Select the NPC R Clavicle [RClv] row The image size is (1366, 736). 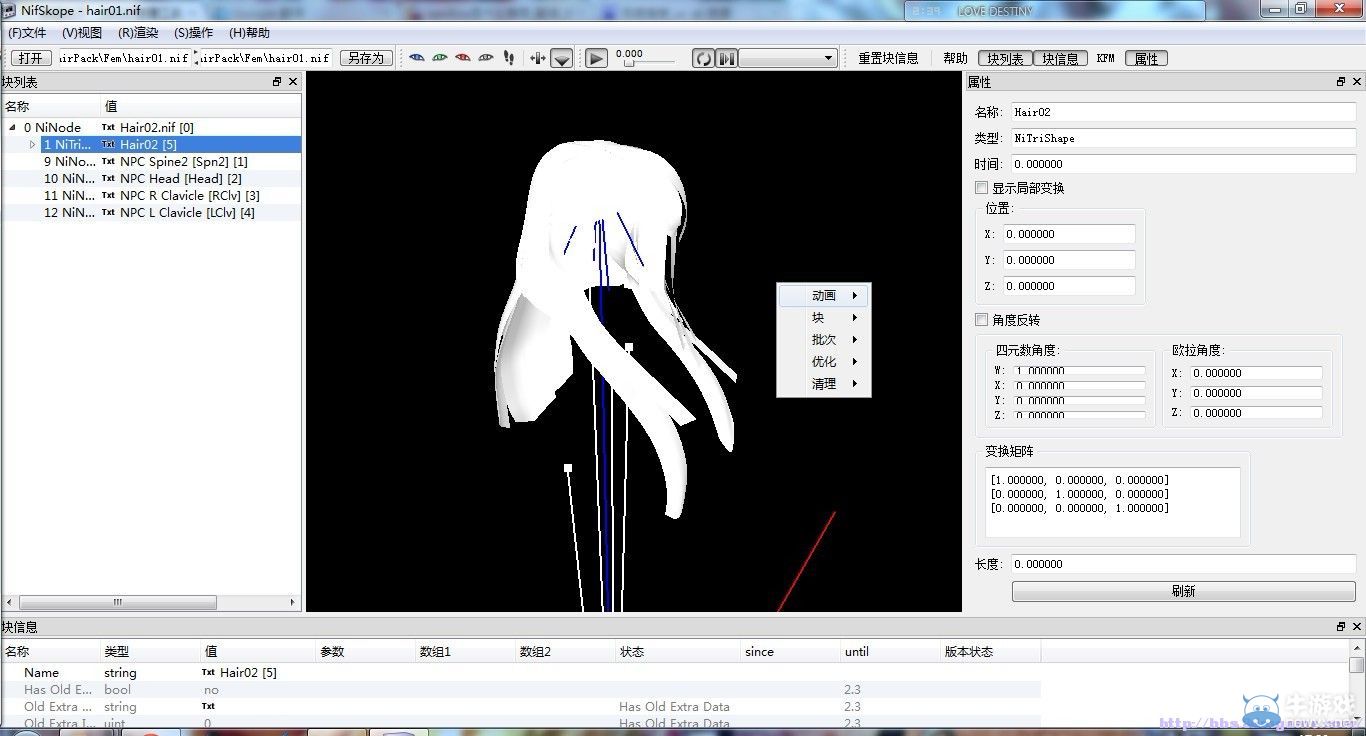click(151, 196)
